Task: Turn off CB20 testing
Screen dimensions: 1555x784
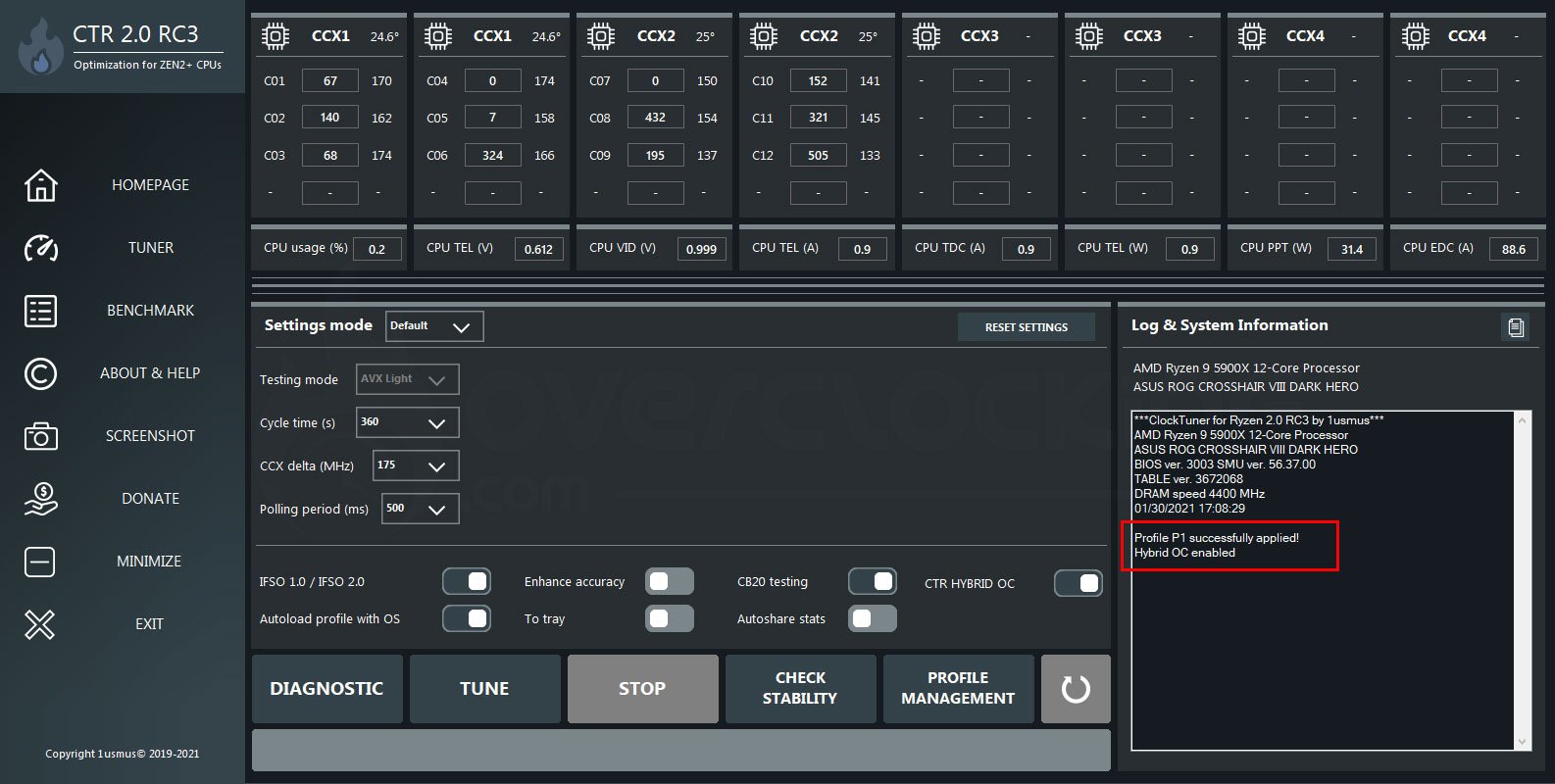Action: pos(873,582)
